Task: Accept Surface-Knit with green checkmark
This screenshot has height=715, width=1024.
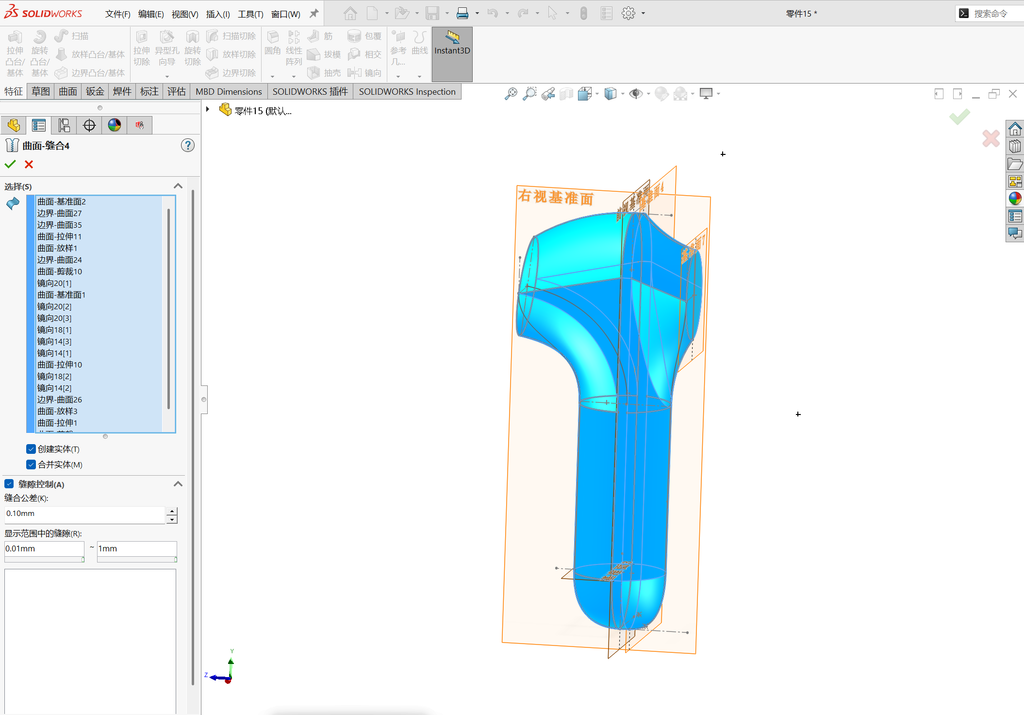Action: coord(10,165)
